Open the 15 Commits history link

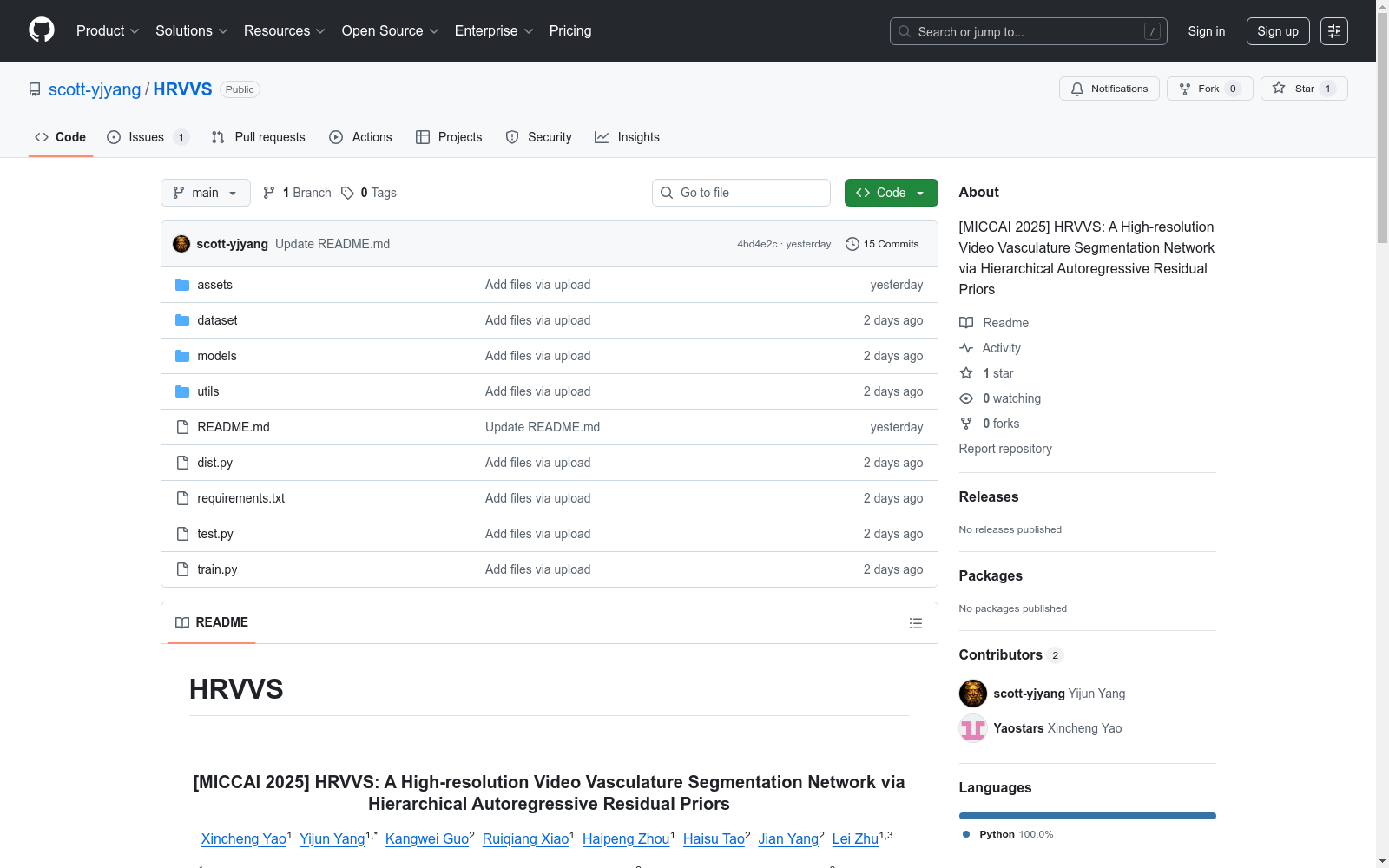[x=882, y=244]
